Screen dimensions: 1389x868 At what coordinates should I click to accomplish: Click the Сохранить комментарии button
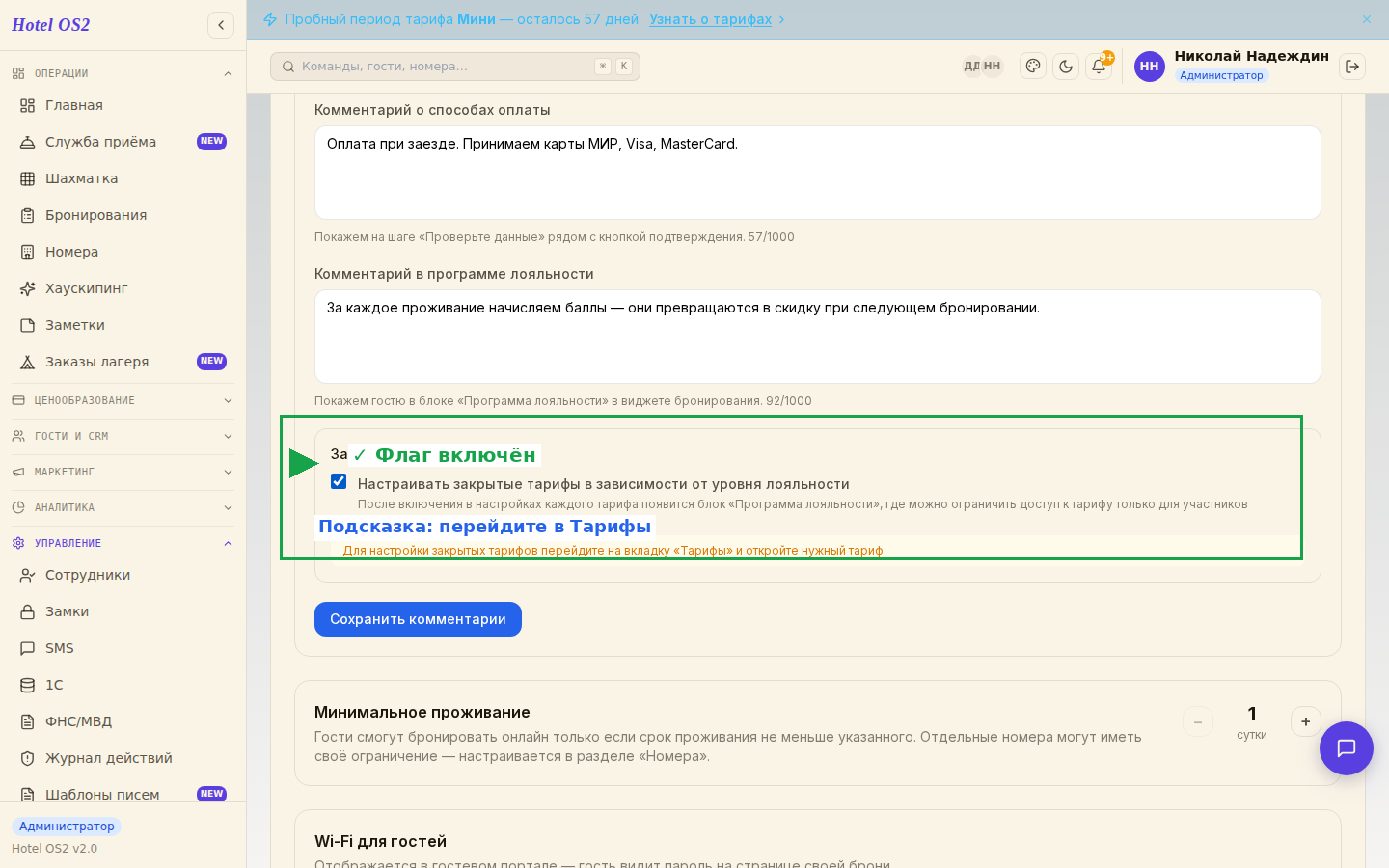(418, 619)
